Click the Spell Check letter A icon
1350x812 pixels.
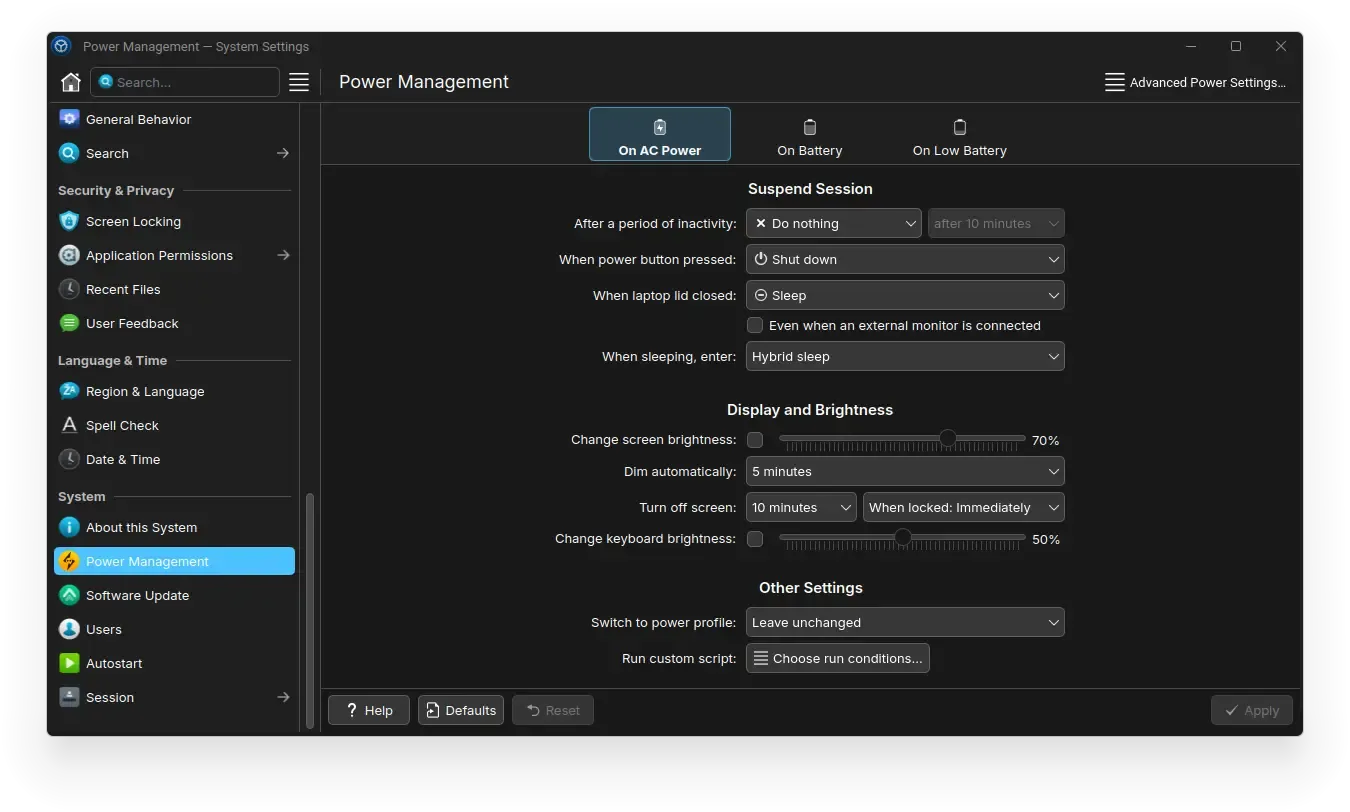(69, 425)
